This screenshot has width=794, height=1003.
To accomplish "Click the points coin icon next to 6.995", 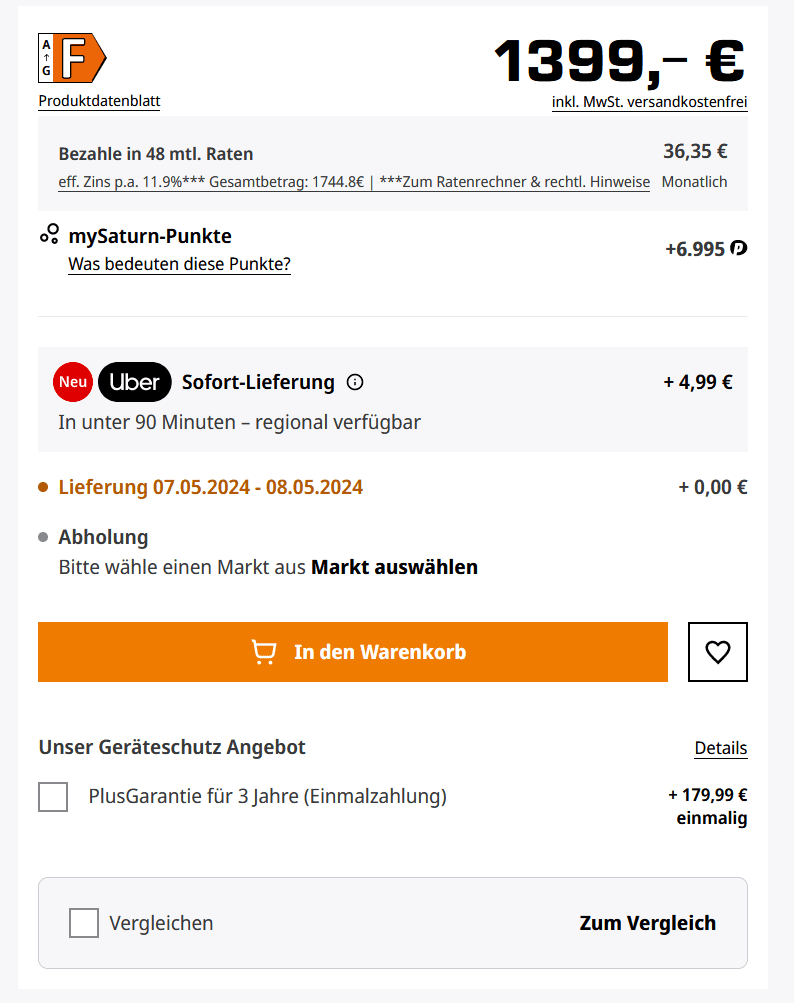I will pos(739,248).
